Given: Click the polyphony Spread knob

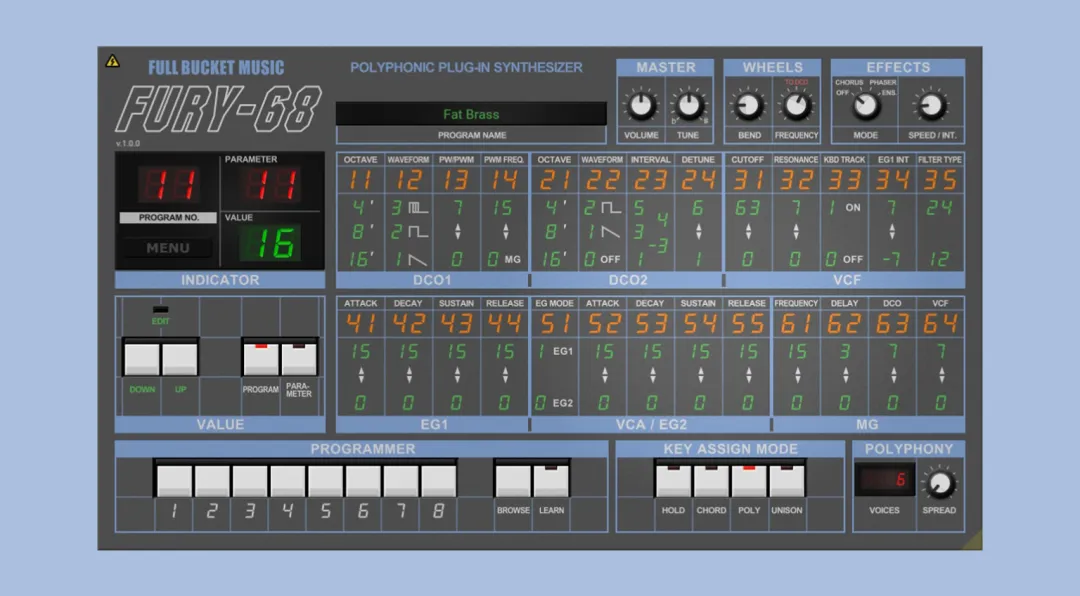Looking at the screenshot, I should coord(939,484).
